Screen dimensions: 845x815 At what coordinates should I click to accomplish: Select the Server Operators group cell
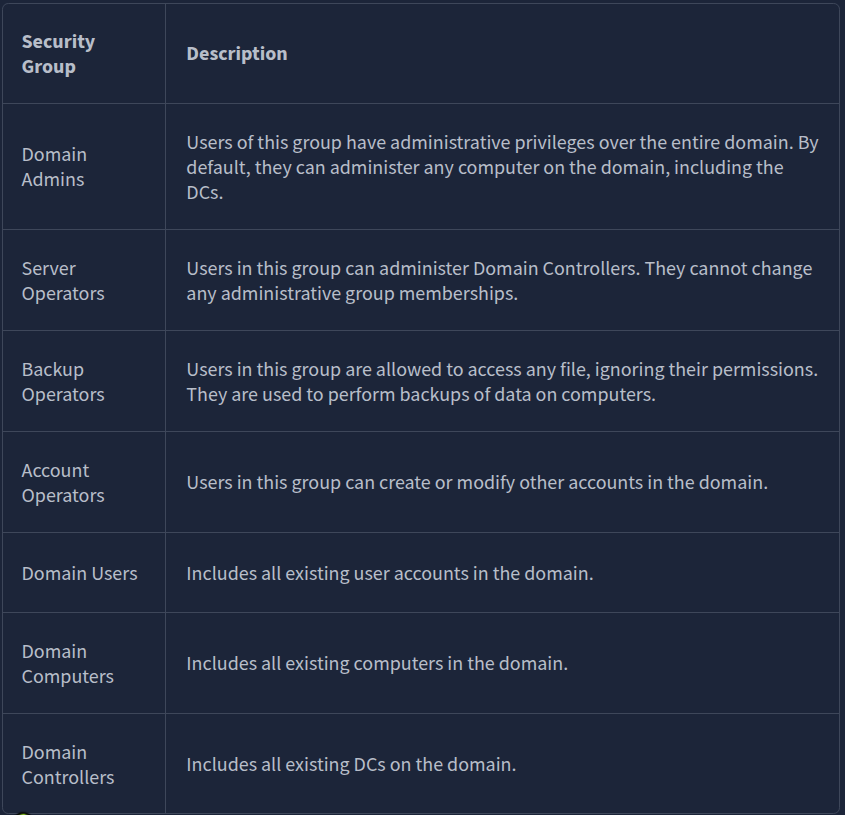pyautogui.click(x=63, y=281)
